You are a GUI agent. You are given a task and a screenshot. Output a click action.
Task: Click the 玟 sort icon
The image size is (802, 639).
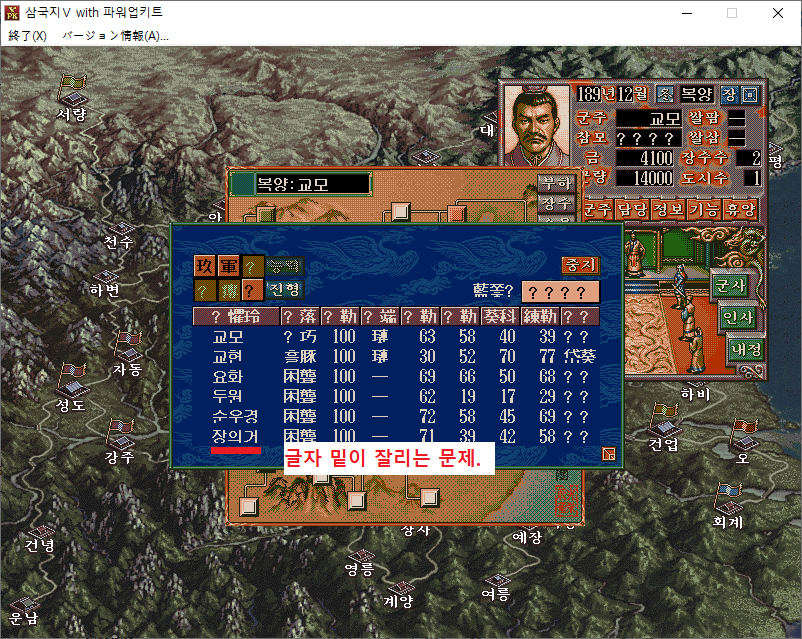[204, 266]
